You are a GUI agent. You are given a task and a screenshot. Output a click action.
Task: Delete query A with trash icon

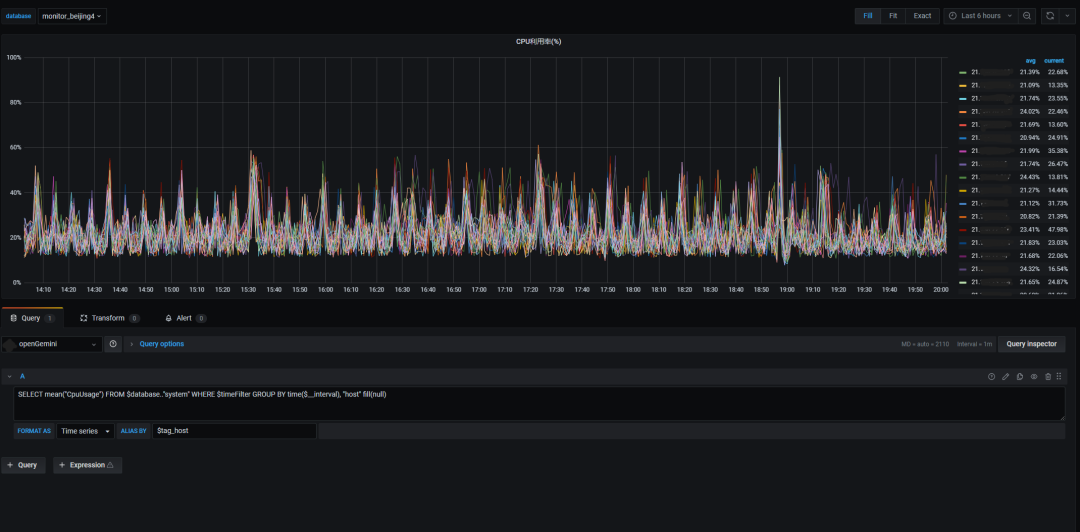pyautogui.click(x=1048, y=376)
